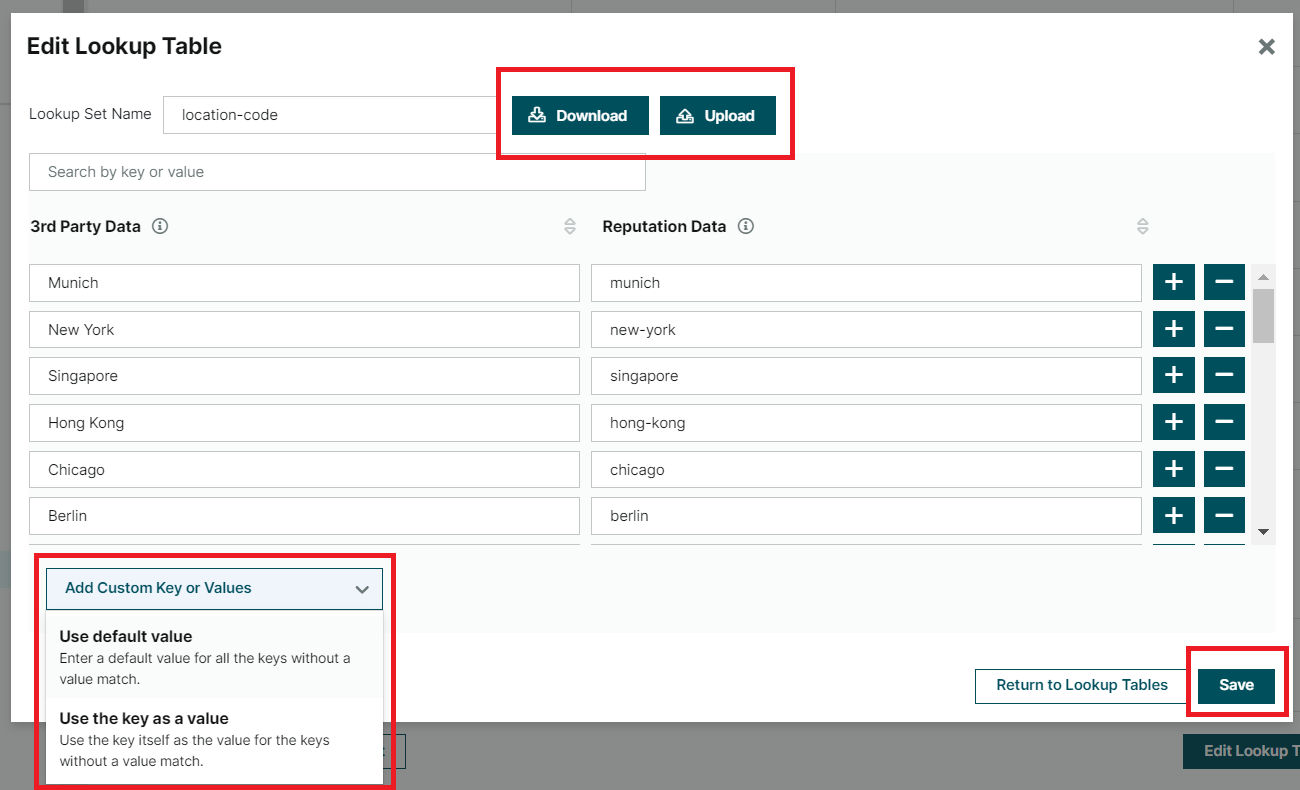1300x790 pixels.
Task: Edit the singapore value field
Action: pos(866,376)
